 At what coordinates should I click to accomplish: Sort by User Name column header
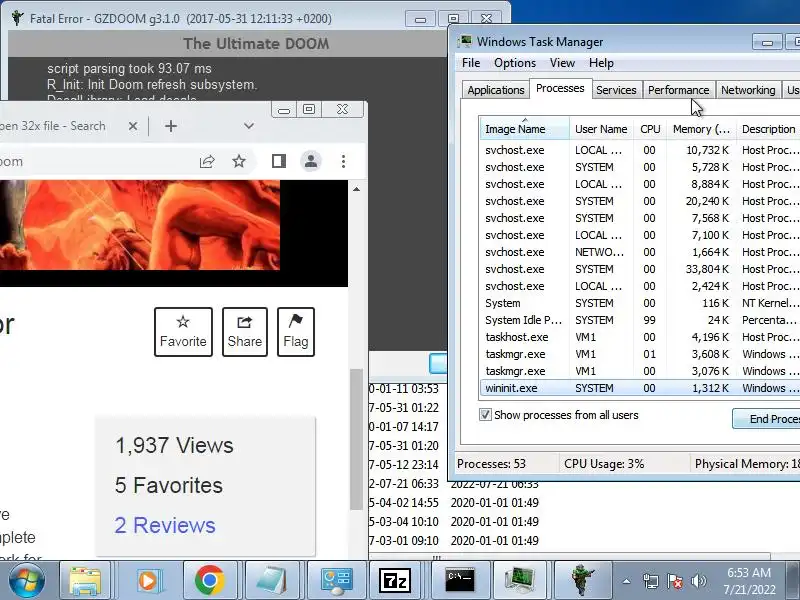pyautogui.click(x=601, y=129)
